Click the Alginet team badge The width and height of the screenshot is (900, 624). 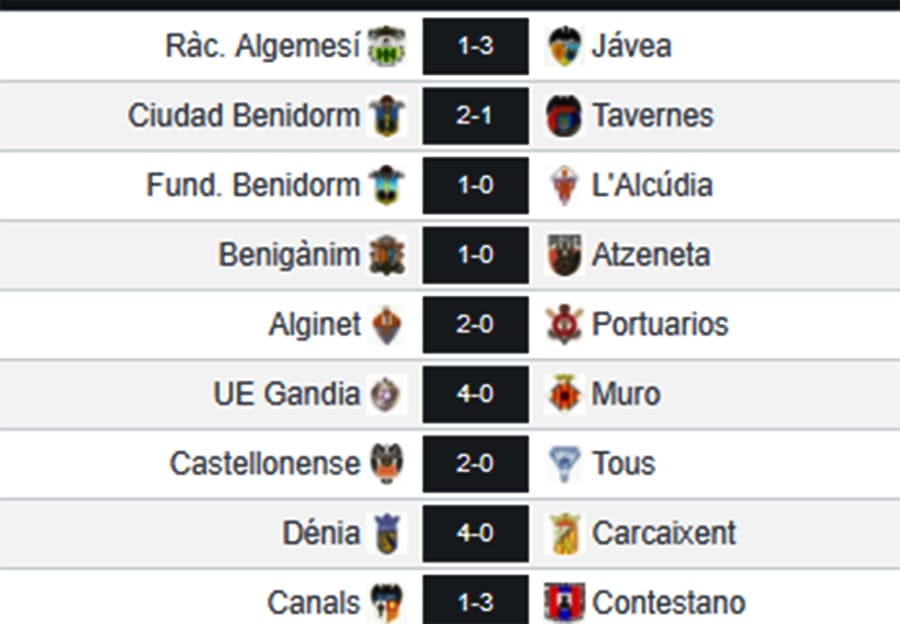tap(390, 324)
